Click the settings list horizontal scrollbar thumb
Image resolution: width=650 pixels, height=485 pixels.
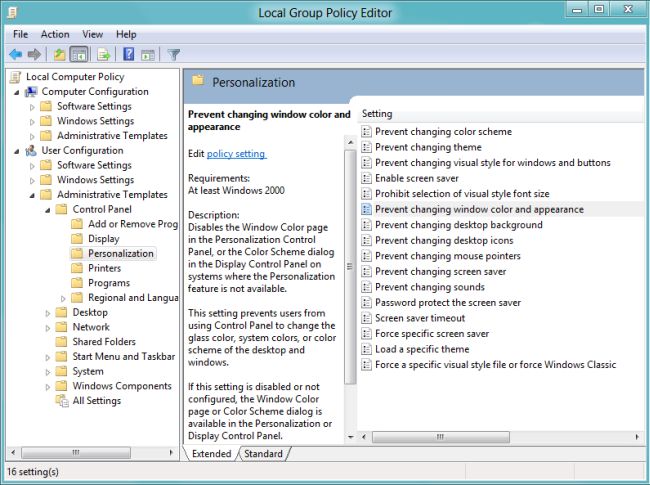[x=441, y=437]
